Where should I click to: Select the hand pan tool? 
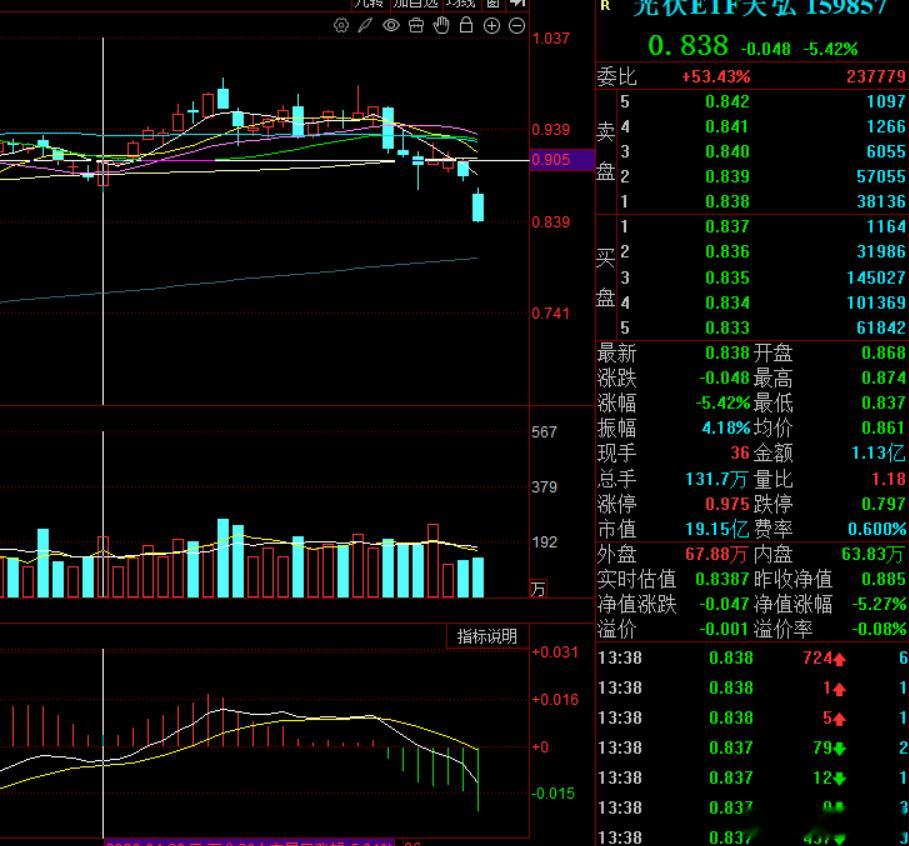[441, 26]
